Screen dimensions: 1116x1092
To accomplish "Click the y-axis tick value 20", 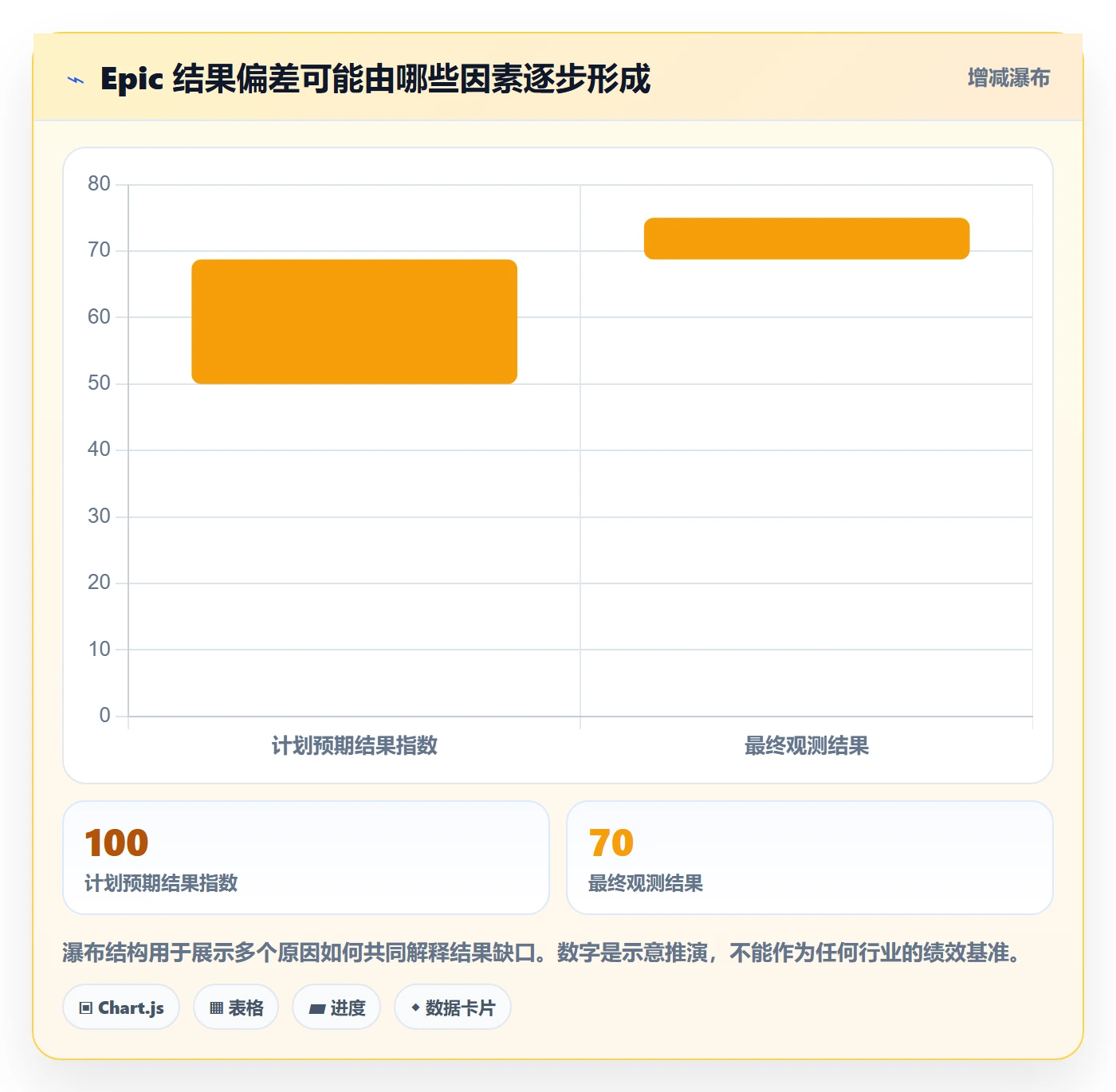I will (x=100, y=583).
